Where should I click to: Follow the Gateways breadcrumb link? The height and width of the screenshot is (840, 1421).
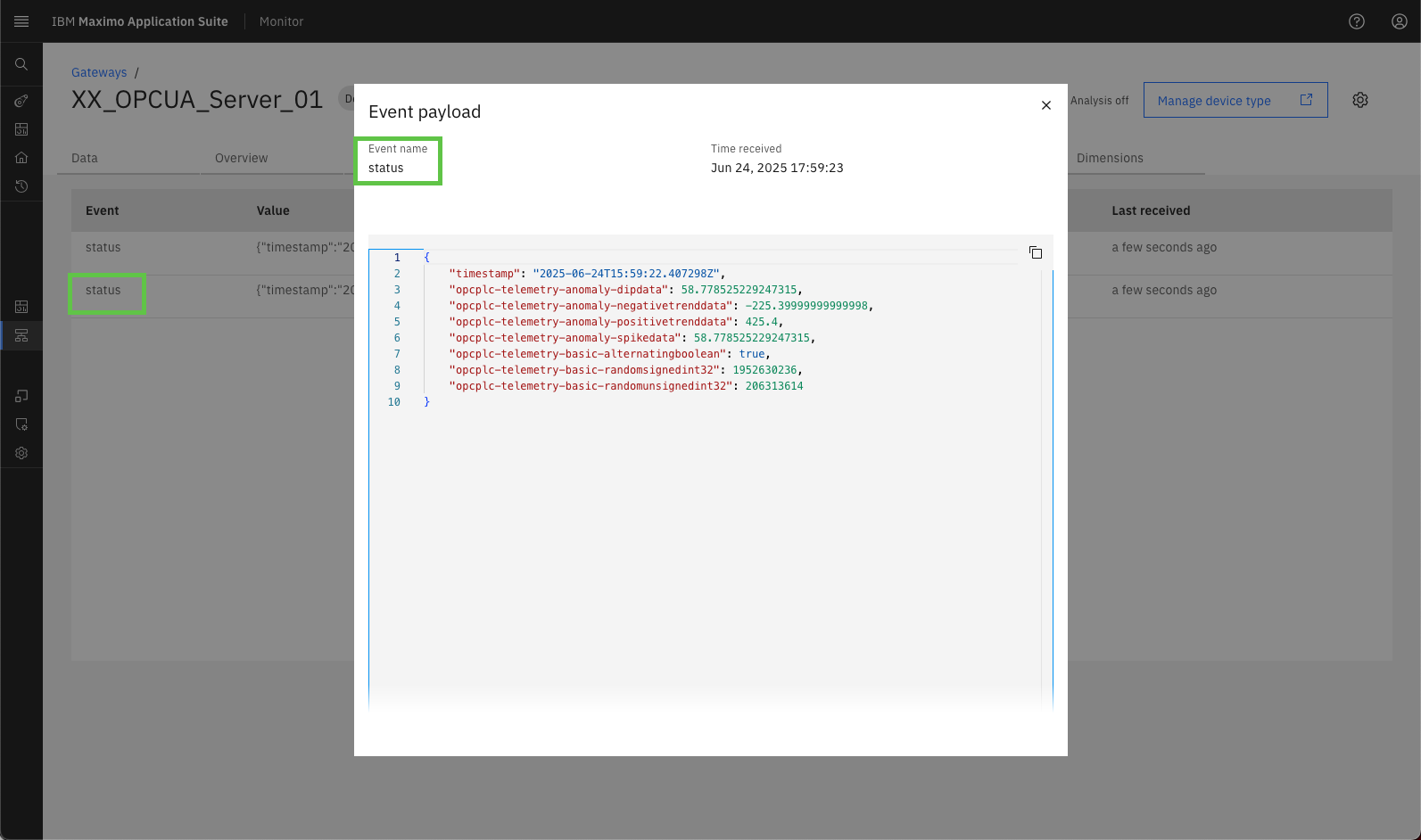pos(99,72)
